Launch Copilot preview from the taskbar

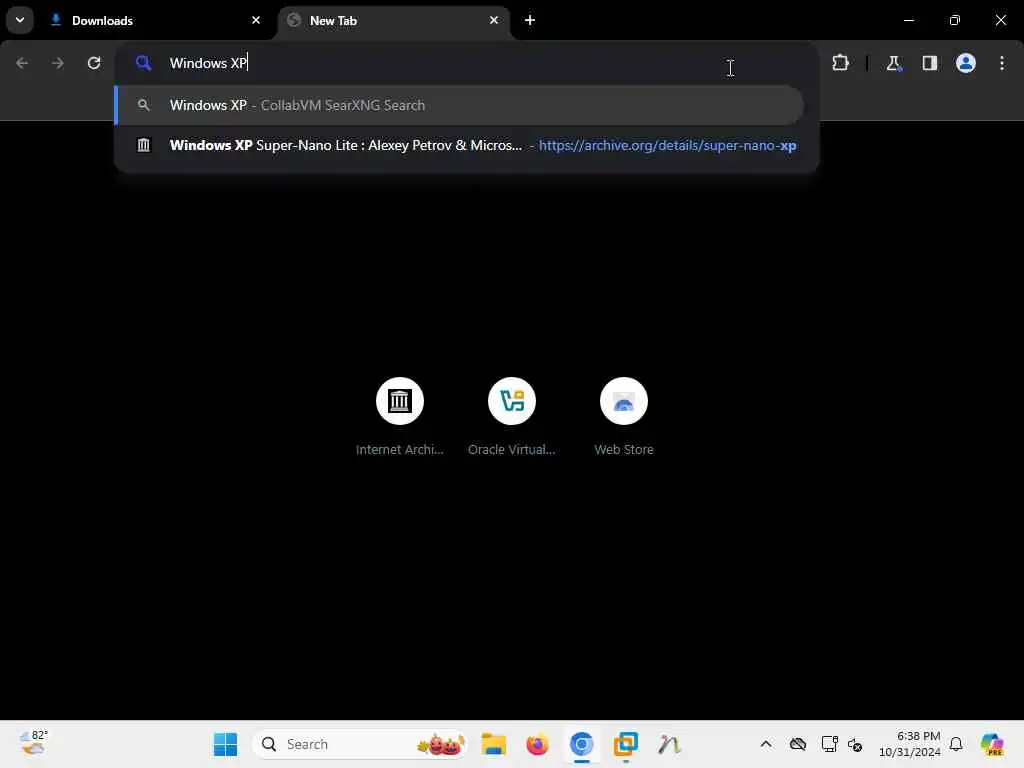click(x=992, y=744)
